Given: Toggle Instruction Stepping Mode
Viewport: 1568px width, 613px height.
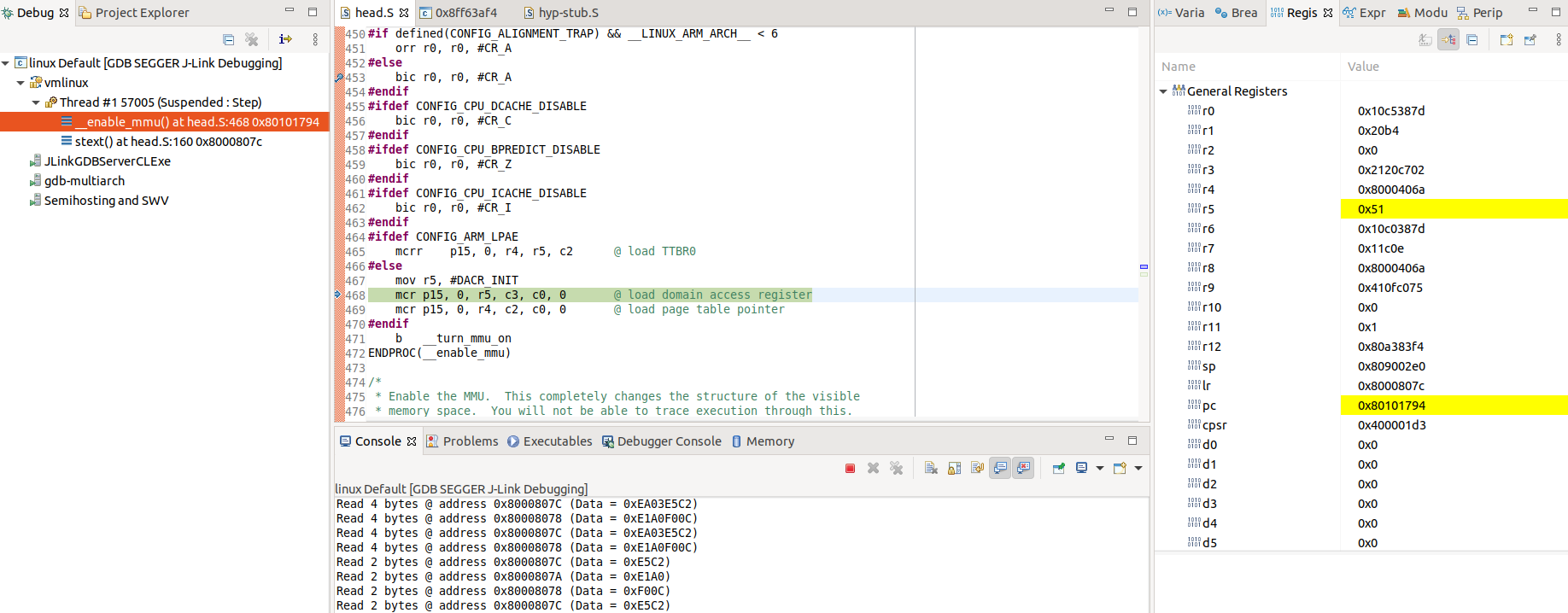Looking at the screenshot, I should click(285, 39).
